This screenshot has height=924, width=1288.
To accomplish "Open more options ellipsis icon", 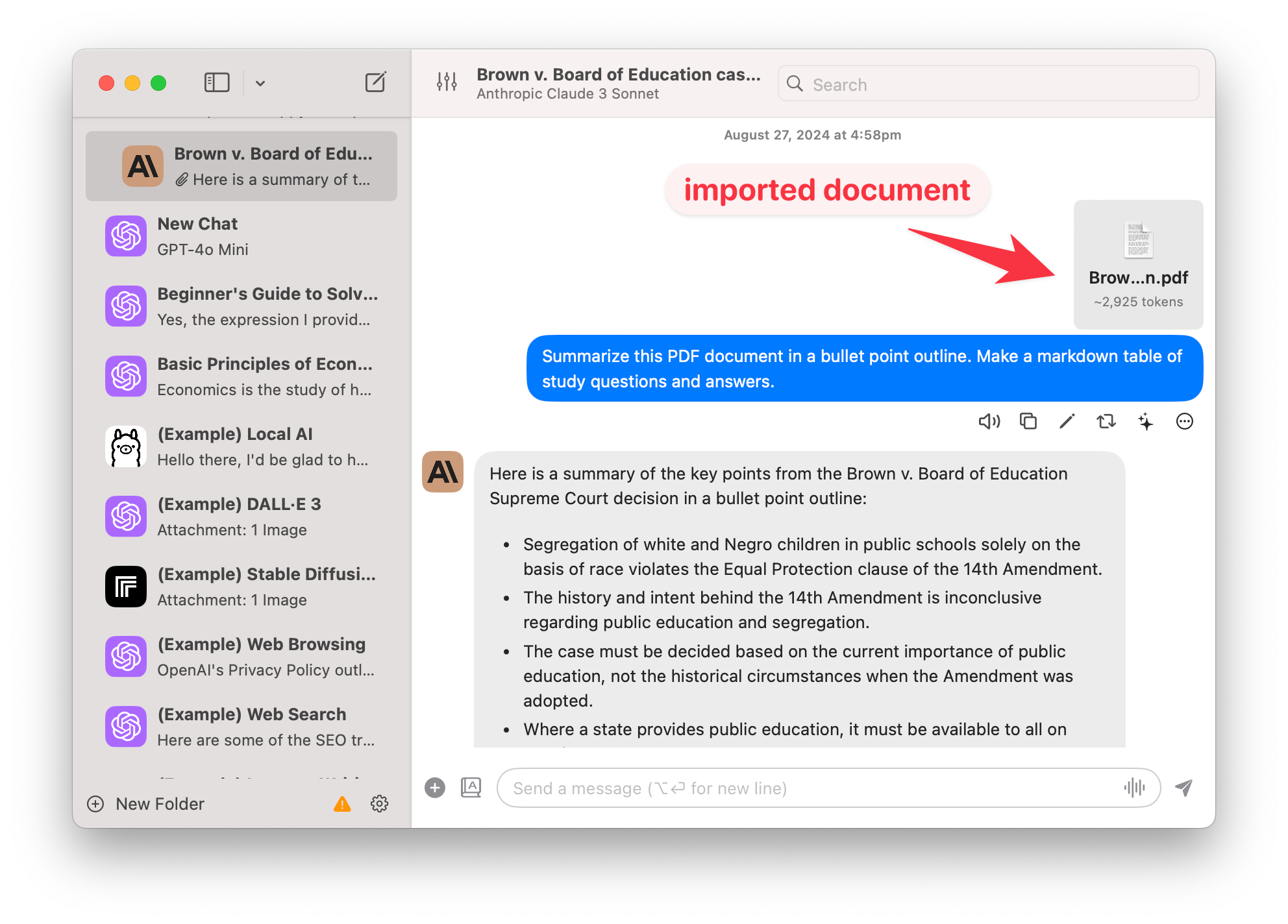I will pos(1185,422).
